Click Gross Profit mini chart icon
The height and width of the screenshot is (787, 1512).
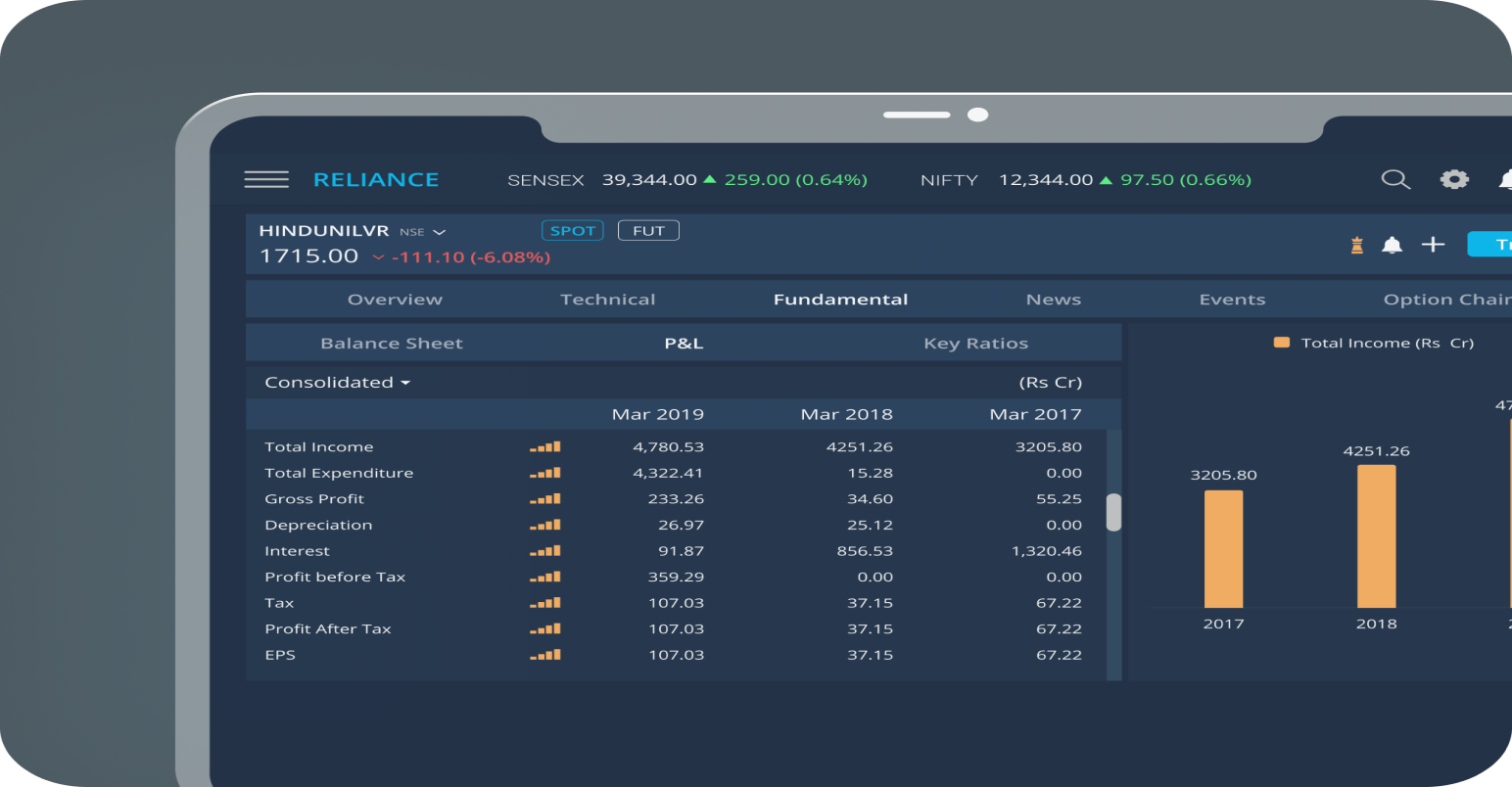point(545,499)
